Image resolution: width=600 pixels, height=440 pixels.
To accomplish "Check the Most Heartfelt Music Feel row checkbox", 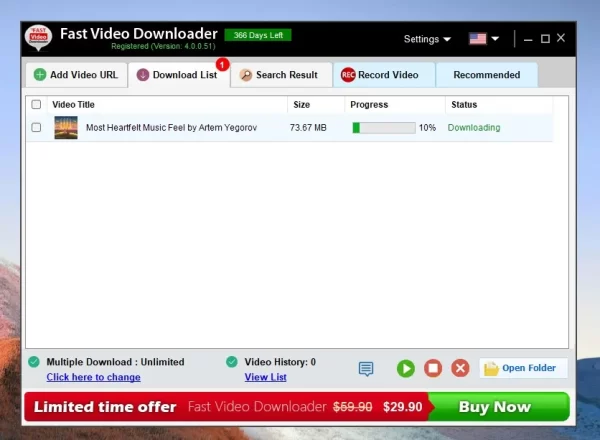I will [x=36, y=127].
